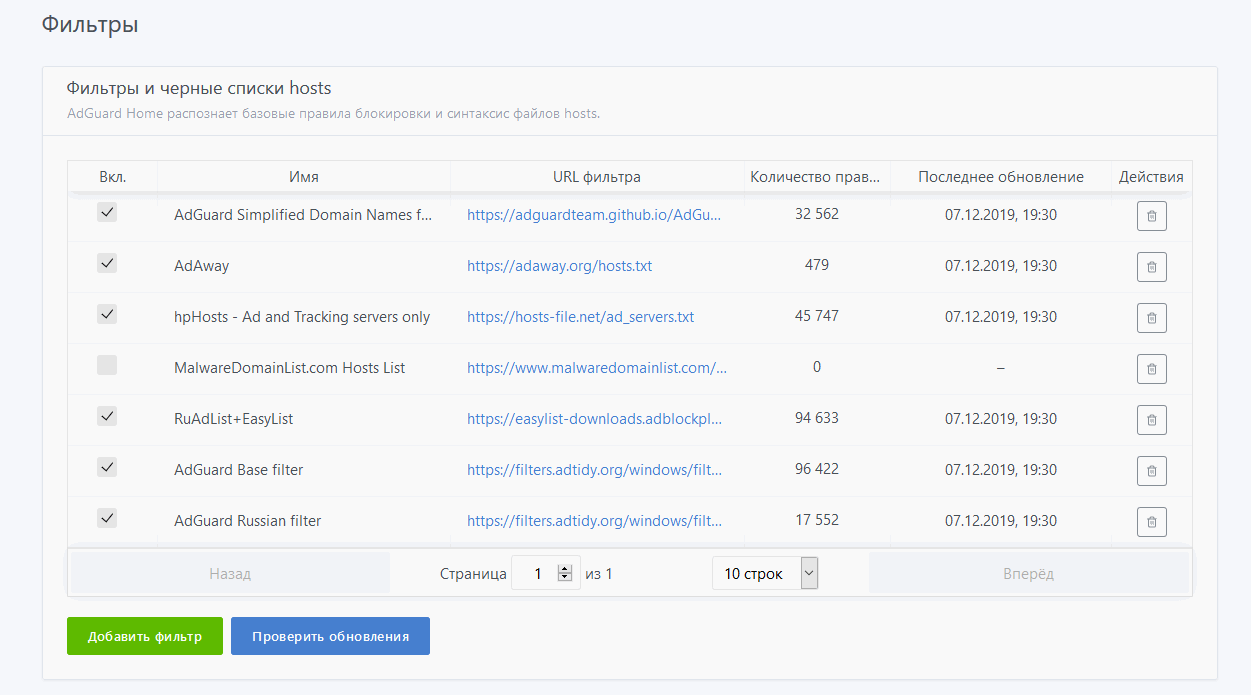This screenshot has width=1251, height=695.
Task: Click the page number input field
Action: tap(537, 574)
